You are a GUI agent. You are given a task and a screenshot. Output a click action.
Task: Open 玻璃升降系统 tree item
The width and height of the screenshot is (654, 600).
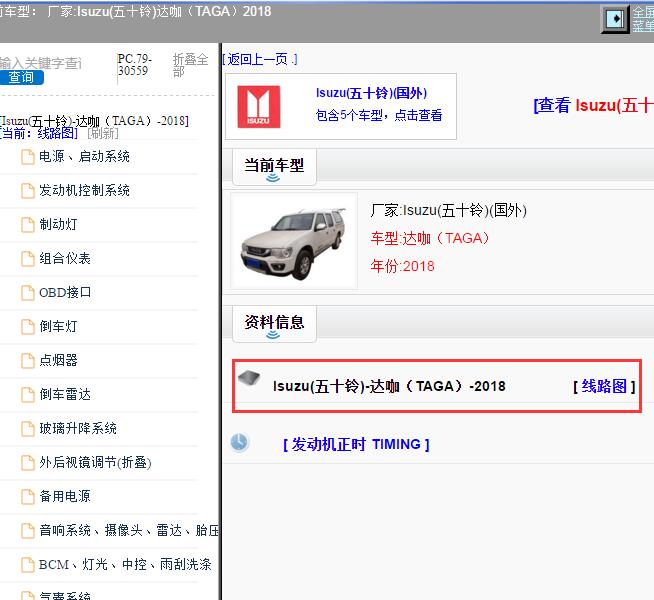[x=78, y=429]
